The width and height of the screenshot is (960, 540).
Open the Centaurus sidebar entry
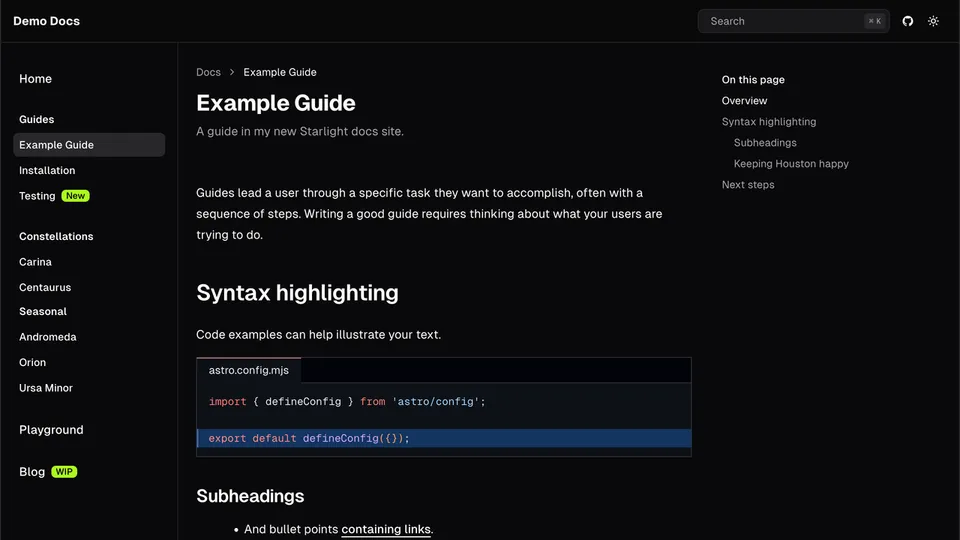[45, 288]
